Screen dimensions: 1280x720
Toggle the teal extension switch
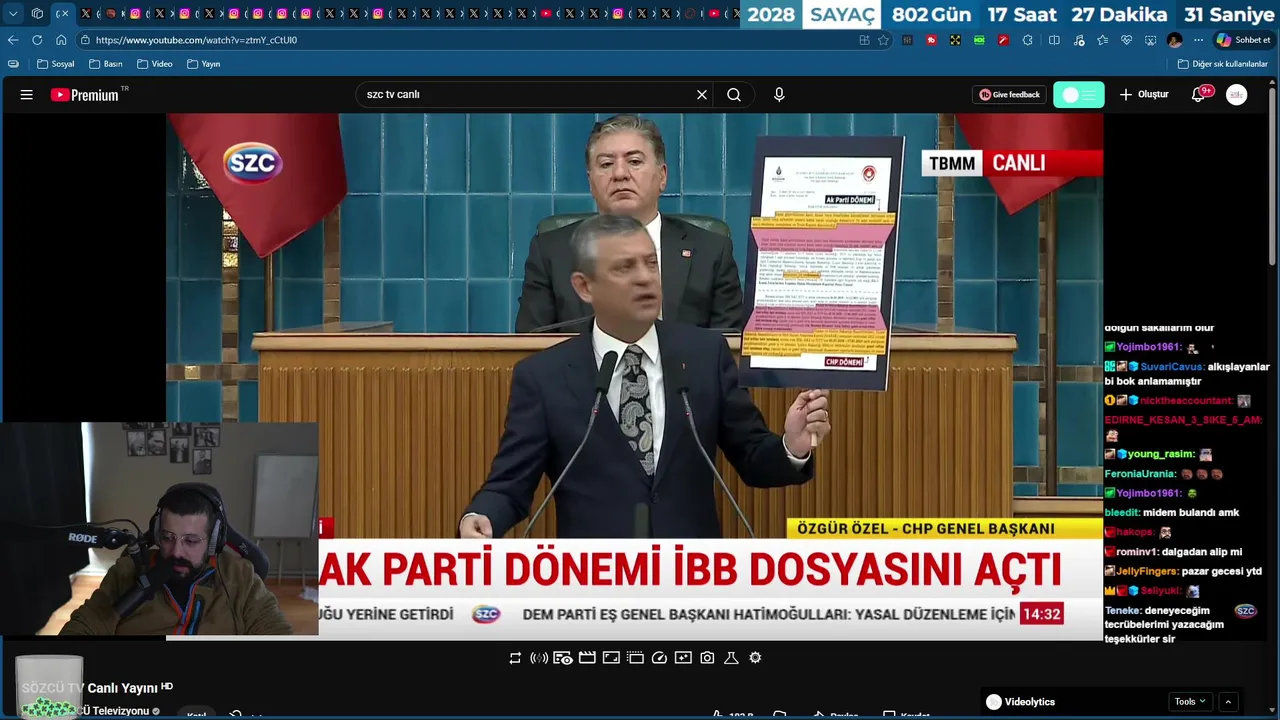pos(1079,95)
